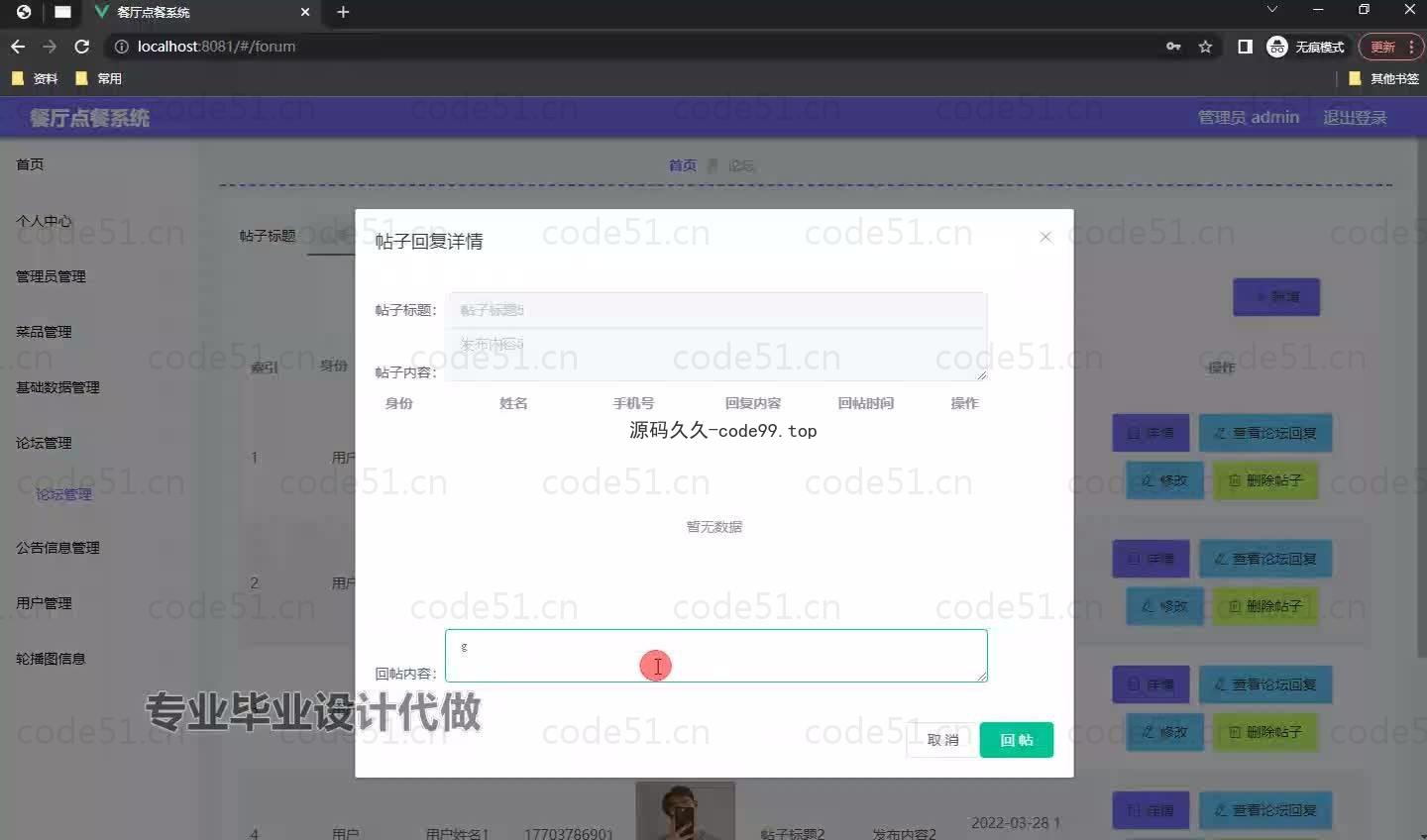This screenshot has width=1427, height=840.
Task: Collapse 论坛管理 sidebar menu
Action: point(44,443)
